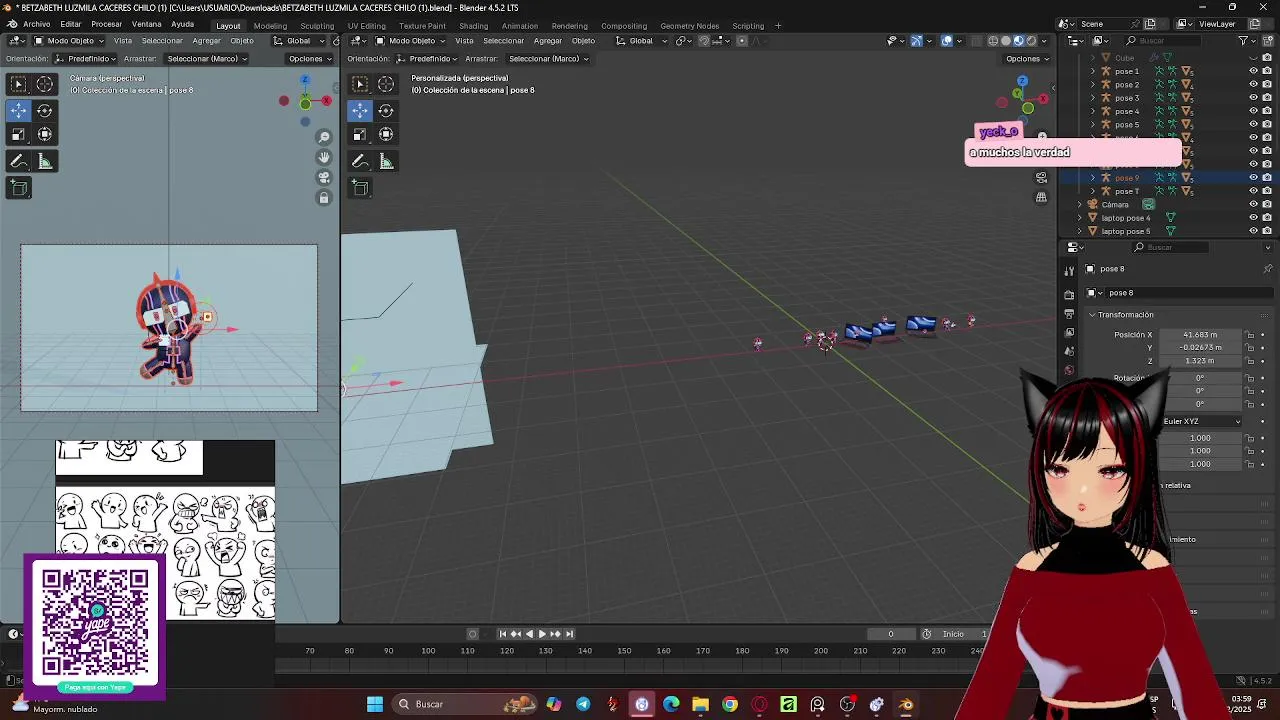Image resolution: width=1280 pixels, height=720 pixels.
Task: Select the Measure tool in right viewport
Action: coord(386,161)
